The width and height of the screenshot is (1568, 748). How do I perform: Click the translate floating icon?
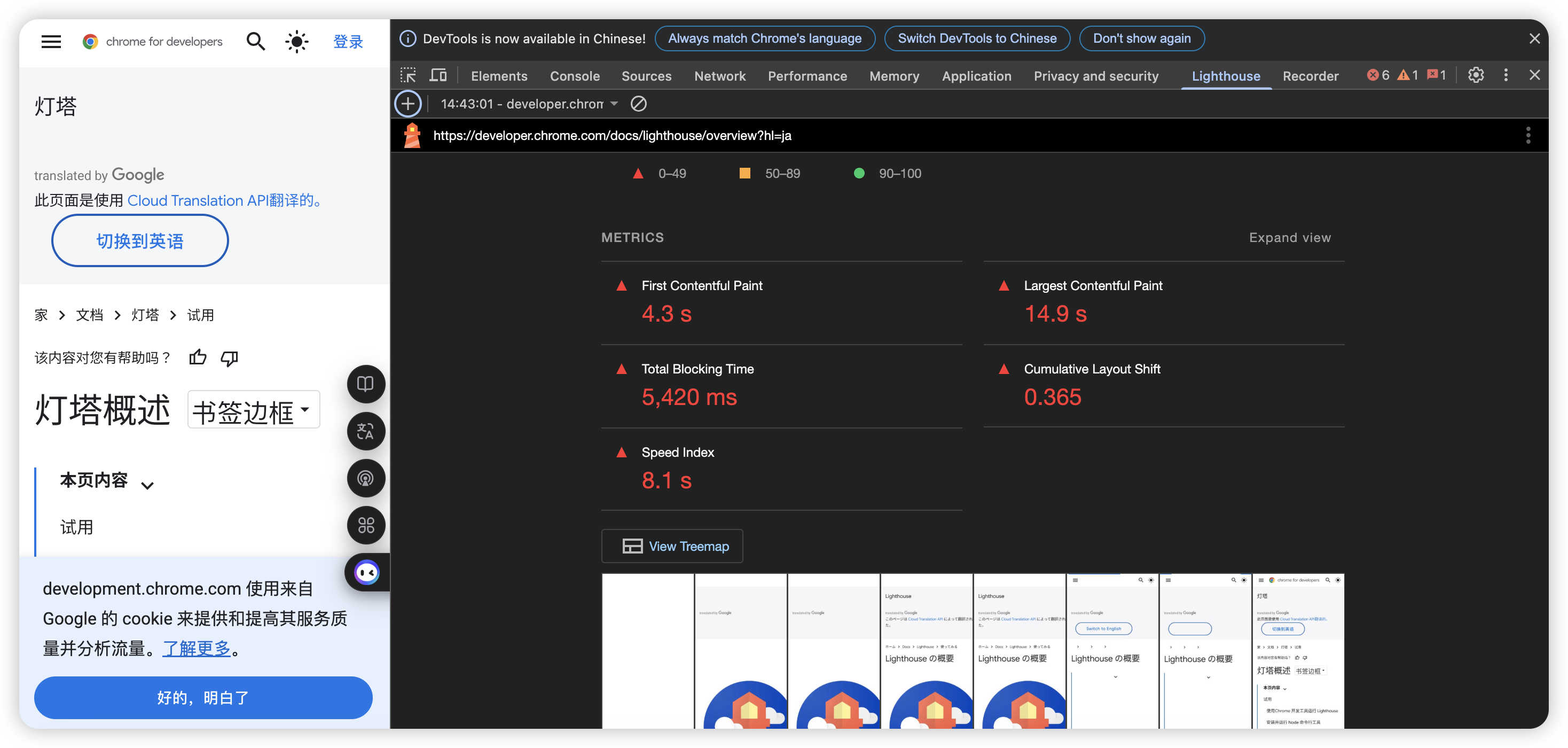click(x=366, y=431)
